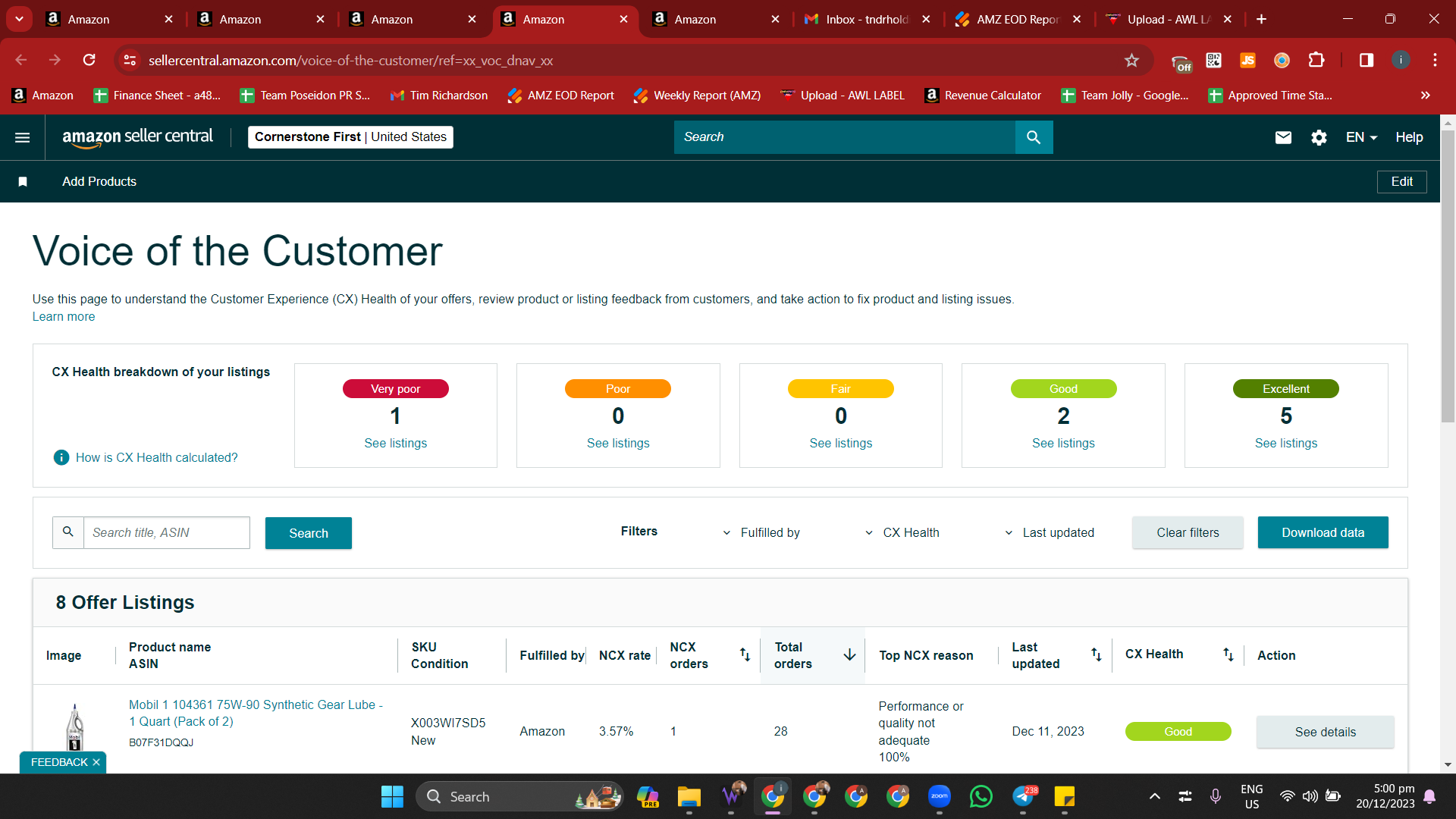Bookmark this page with star icon
Image resolution: width=1456 pixels, height=819 pixels.
coord(1131,60)
